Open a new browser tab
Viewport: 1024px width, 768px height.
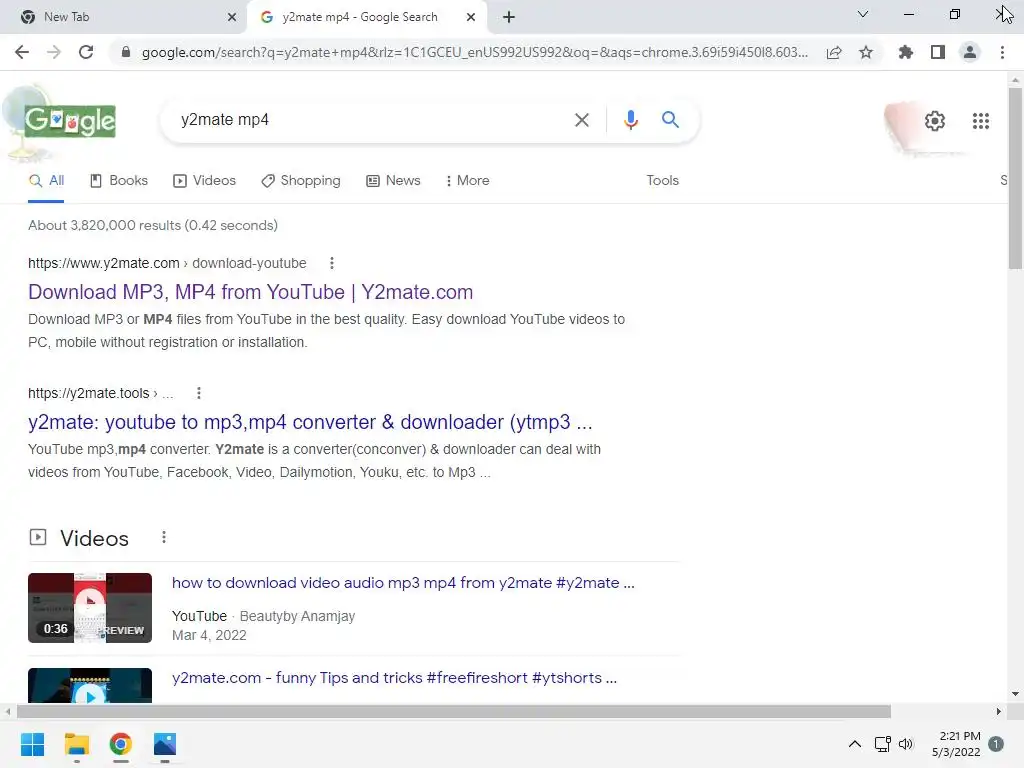(x=509, y=17)
